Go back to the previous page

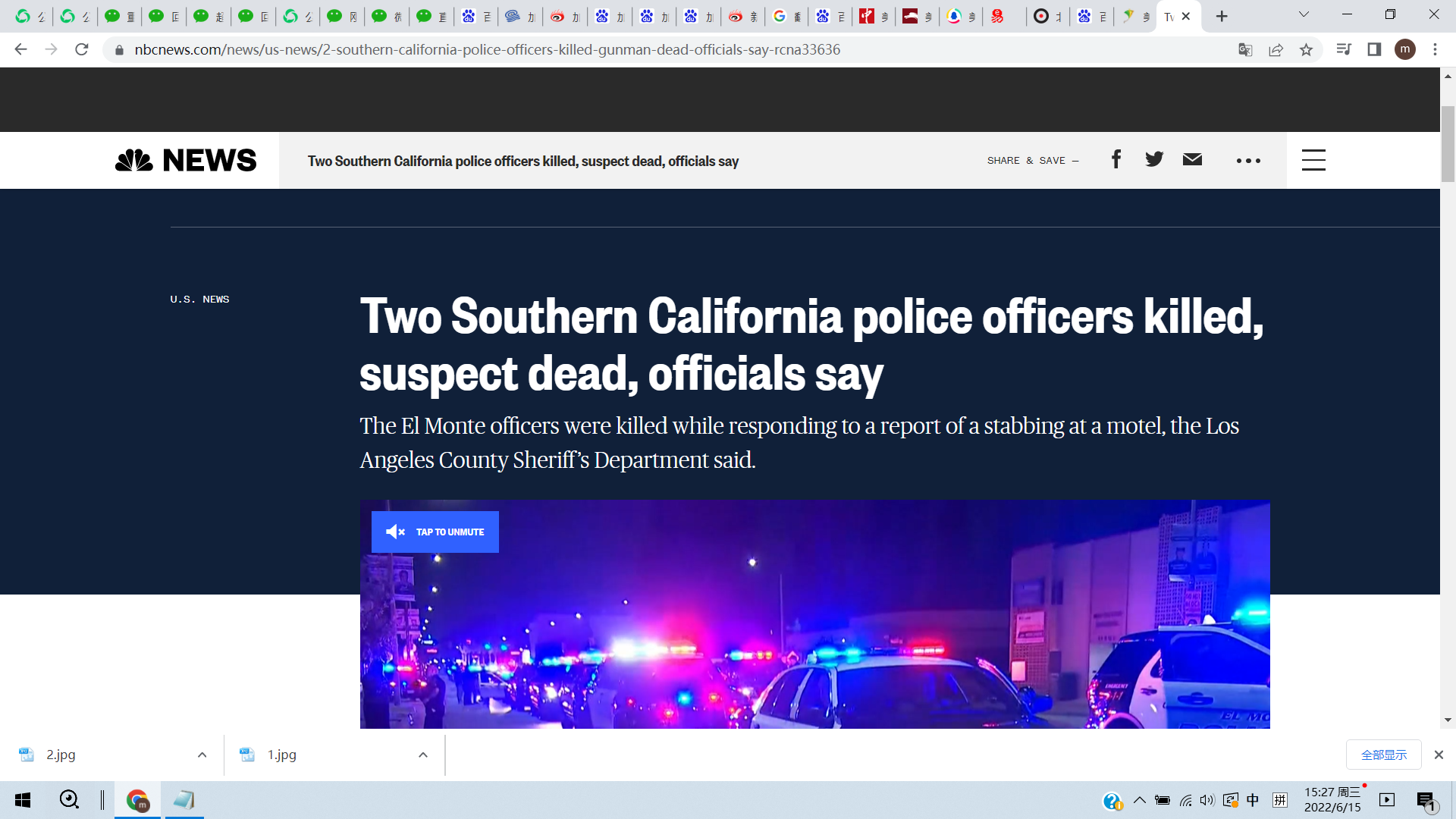[20, 49]
